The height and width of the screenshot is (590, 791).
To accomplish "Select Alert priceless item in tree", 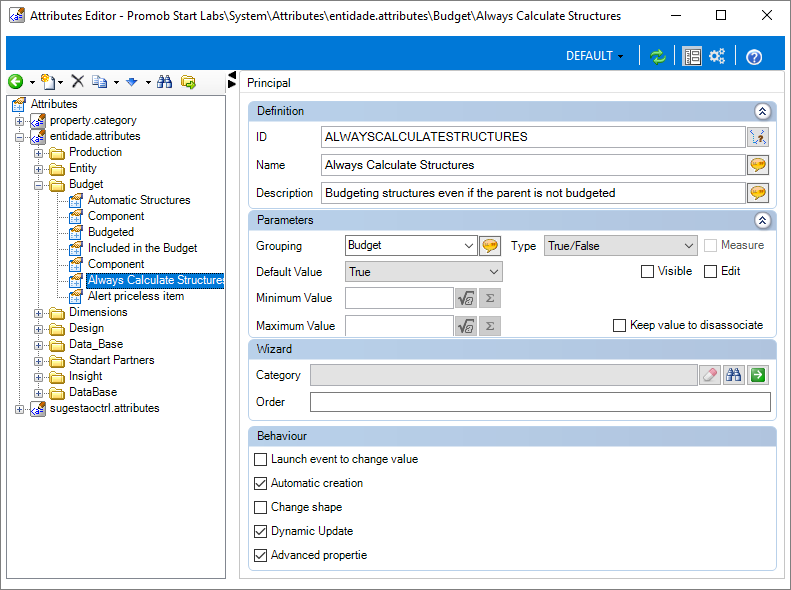I will point(136,296).
